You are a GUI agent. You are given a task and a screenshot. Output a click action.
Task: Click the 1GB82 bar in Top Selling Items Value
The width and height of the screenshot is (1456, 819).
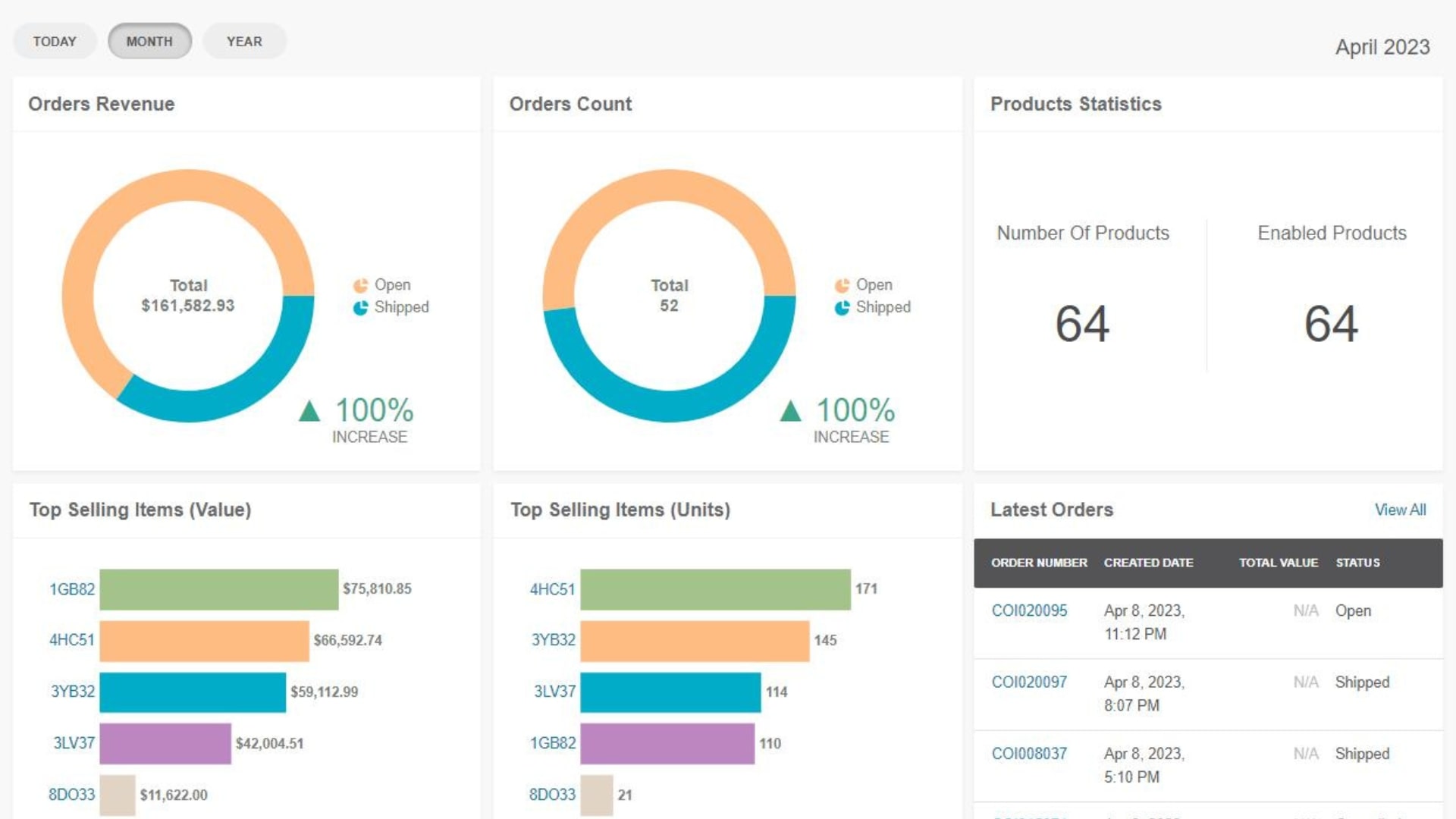[220, 588]
